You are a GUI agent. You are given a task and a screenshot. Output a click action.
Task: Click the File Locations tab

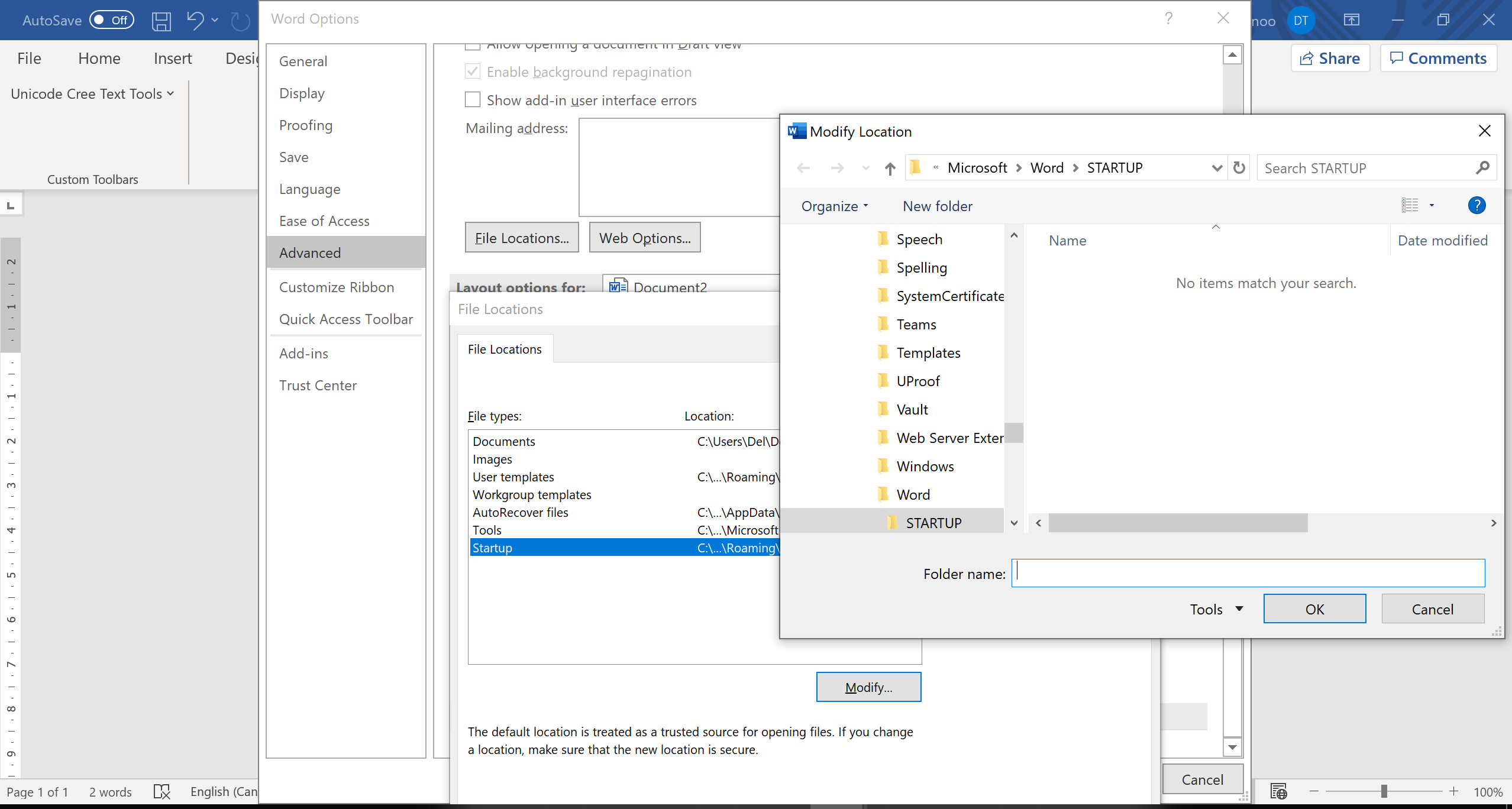point(505,349)
